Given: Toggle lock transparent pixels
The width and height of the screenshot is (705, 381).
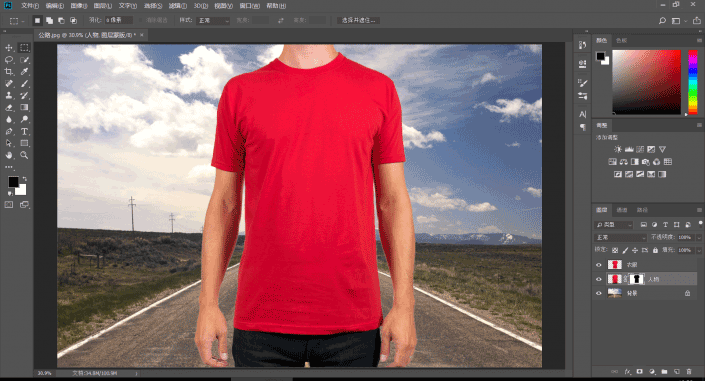Looking at the screenshot, I should (615, 250).
